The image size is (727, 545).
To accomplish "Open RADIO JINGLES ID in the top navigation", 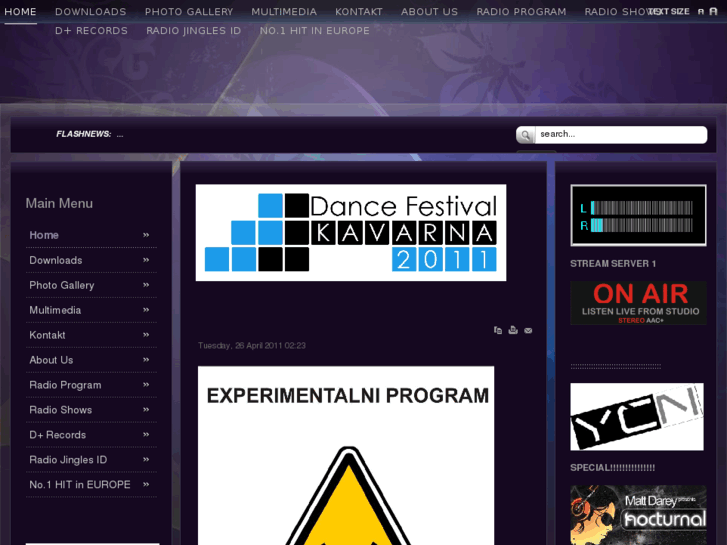I will pos(194,31).
